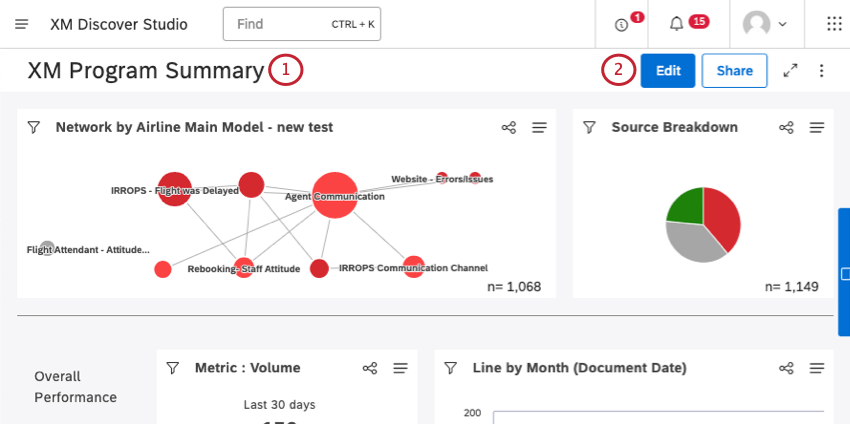Image resolution: width=850 pixels, height=424 pixels.
Task: Toggle filter on Metric Volume widget
Action: (x=172, y=368)
